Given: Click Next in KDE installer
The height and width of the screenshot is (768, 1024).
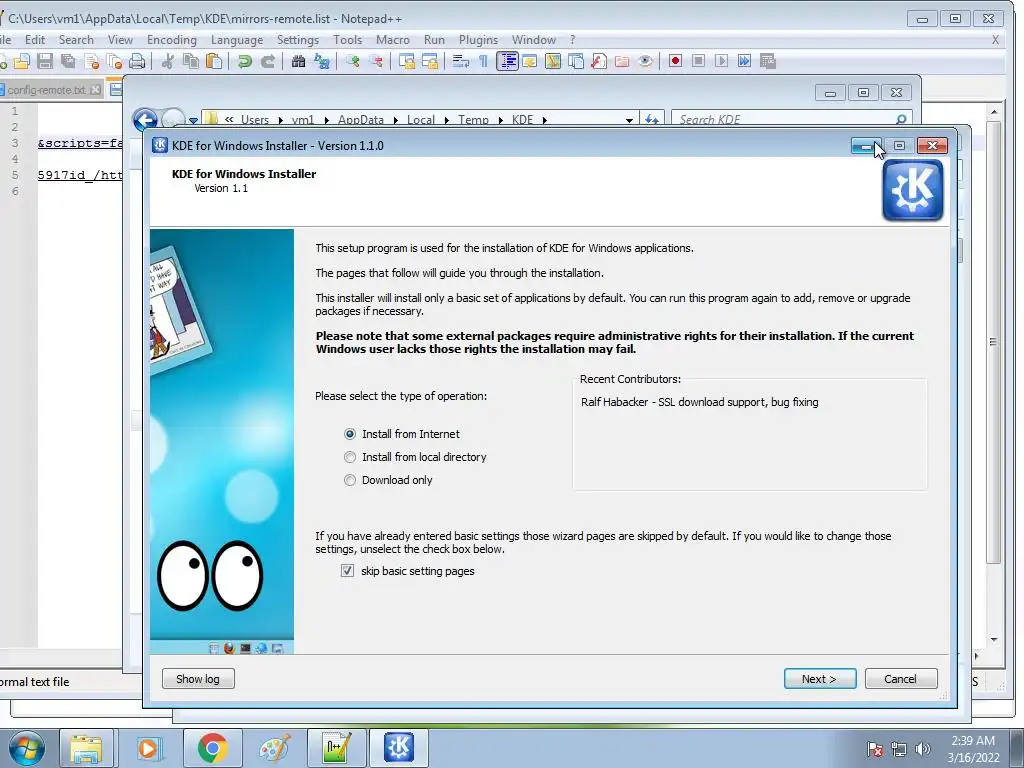Looking at the screenshot, I should click(820, 679).
